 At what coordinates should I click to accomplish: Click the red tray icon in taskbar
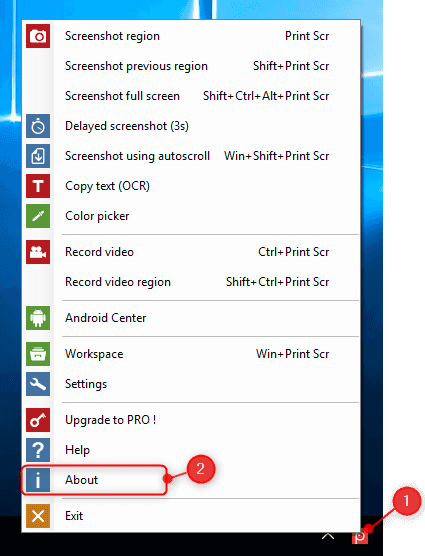click(360, 536)
